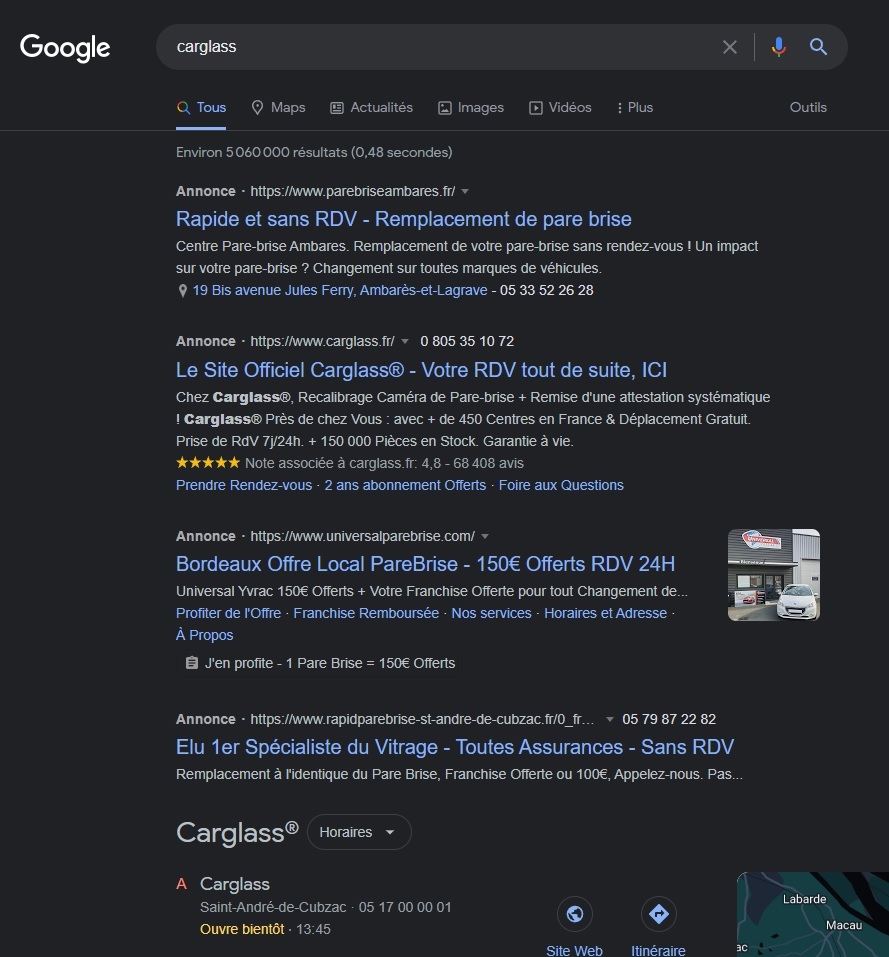Open 'Elu 1er Spécialiste du Vitrage' ad link
This screenshot has width=889, height=957.
pos(455,747)
